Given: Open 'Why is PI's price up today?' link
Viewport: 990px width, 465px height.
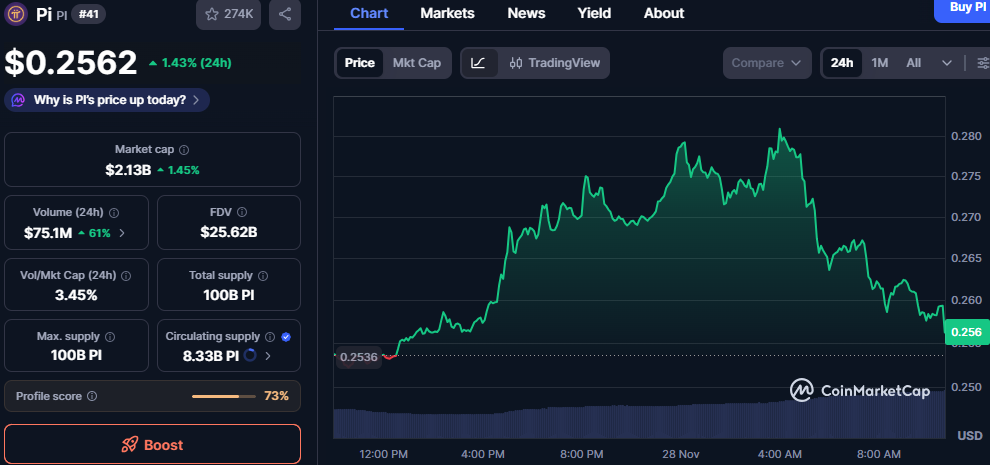Looking at the screenshot, I should (108, 100).
